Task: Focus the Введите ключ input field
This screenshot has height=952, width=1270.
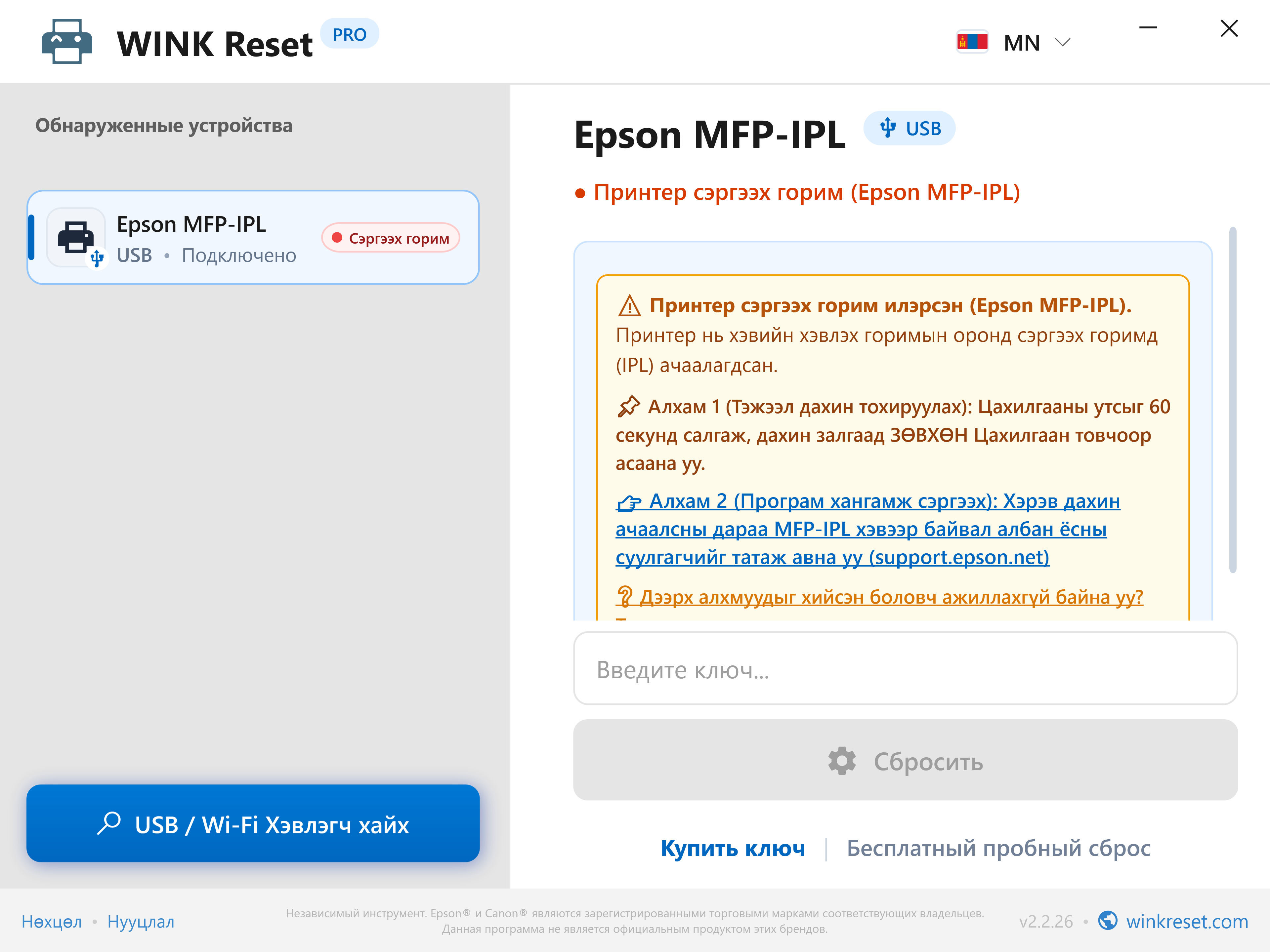Action: 906,668
